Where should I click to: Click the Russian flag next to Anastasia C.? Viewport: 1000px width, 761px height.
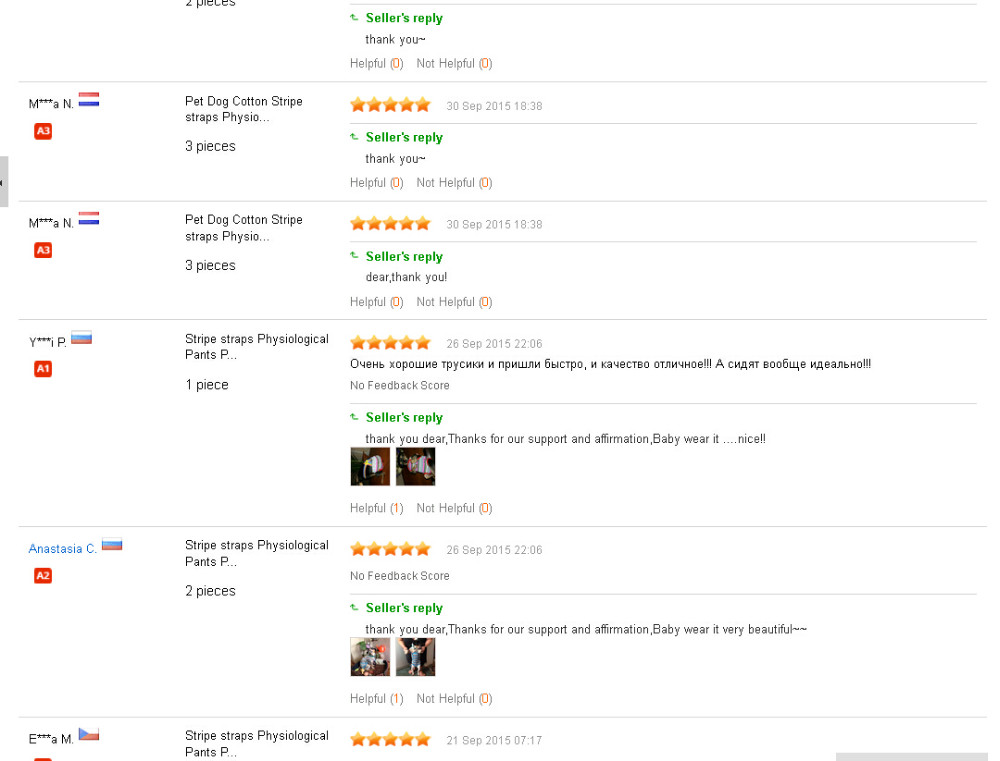(x=112, y=545)
